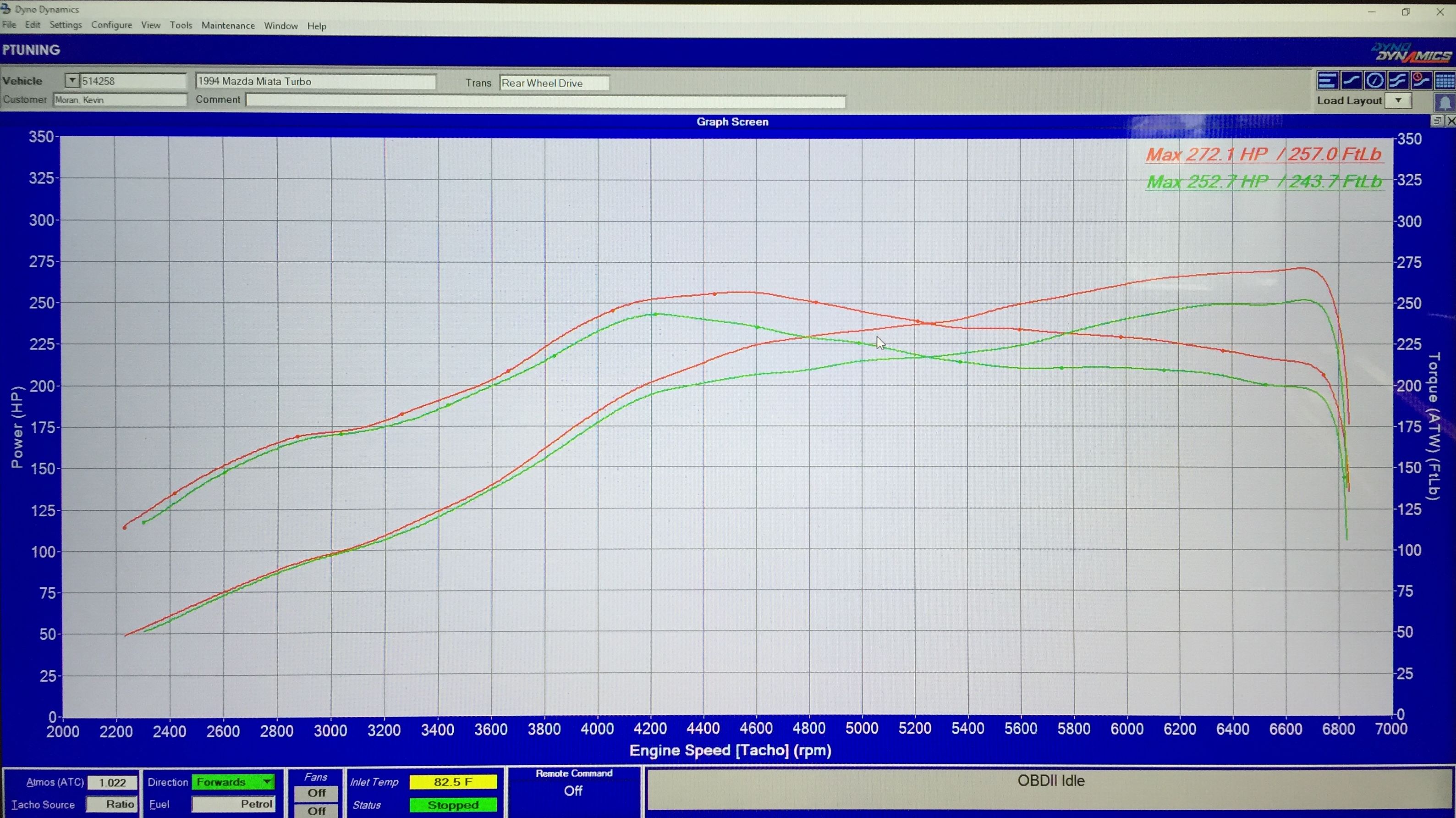
Task: Select the single curve graph icon
Action: pos(1351,81)
